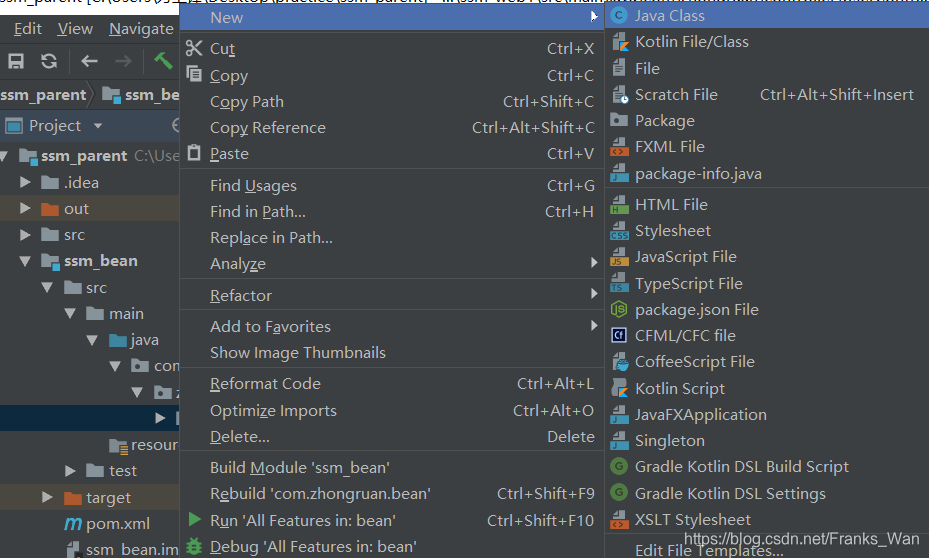Open the View menu

point(75,28)
